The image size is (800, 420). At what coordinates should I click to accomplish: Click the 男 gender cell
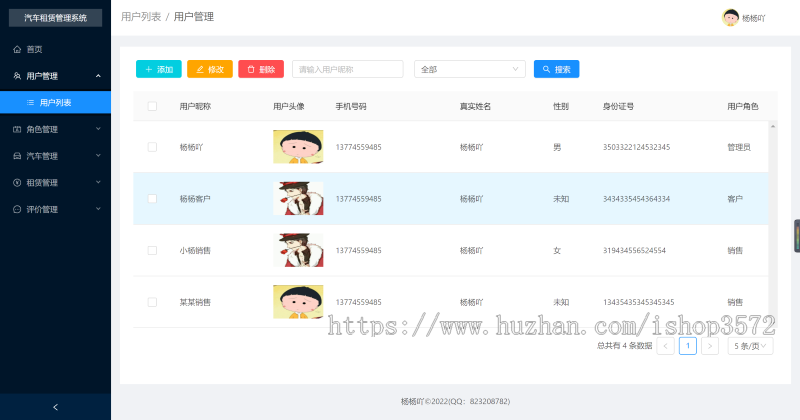pyautogui.click(x=557, y=147)
